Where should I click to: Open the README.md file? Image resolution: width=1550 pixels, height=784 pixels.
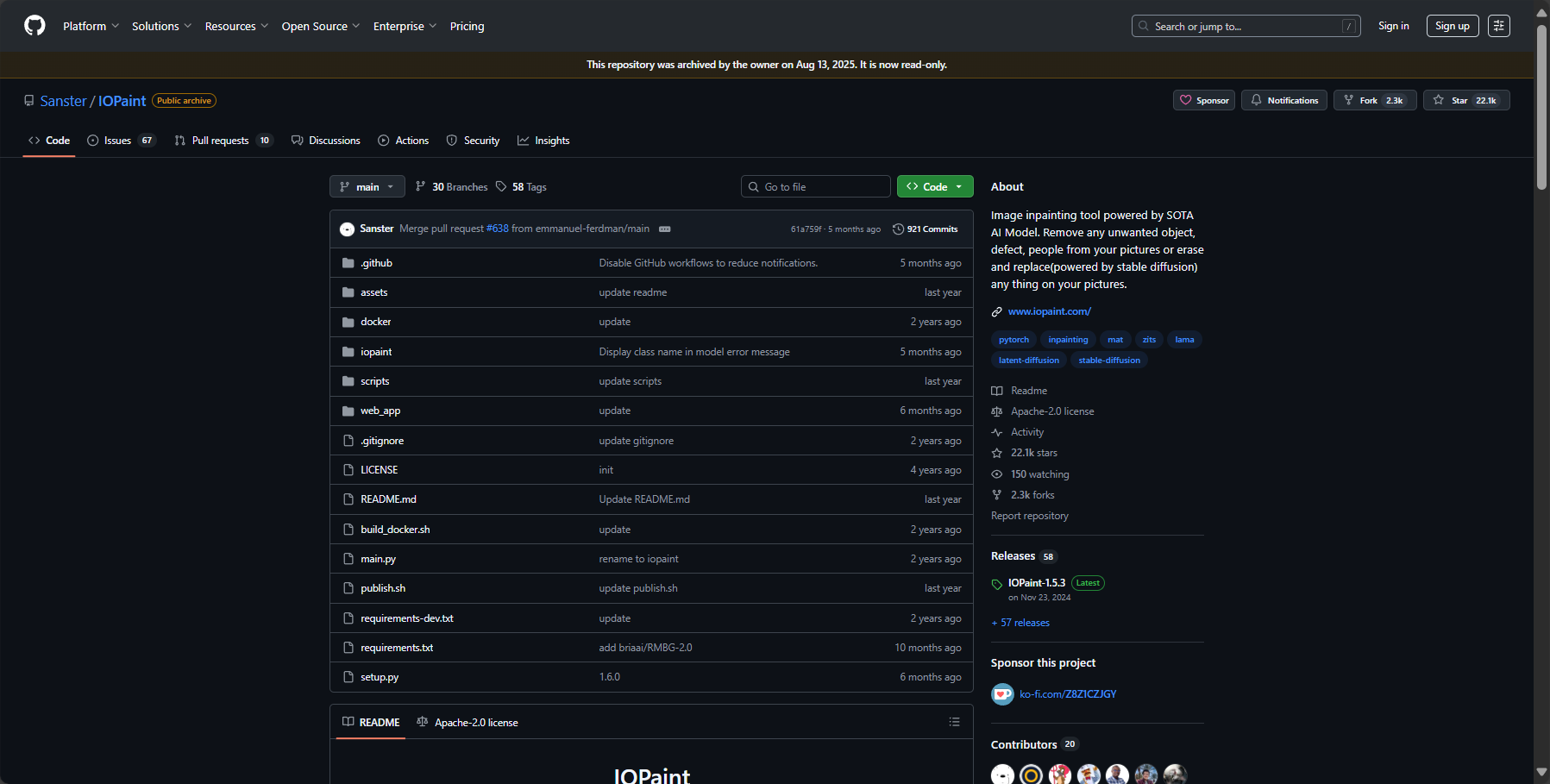coord(388,499)
